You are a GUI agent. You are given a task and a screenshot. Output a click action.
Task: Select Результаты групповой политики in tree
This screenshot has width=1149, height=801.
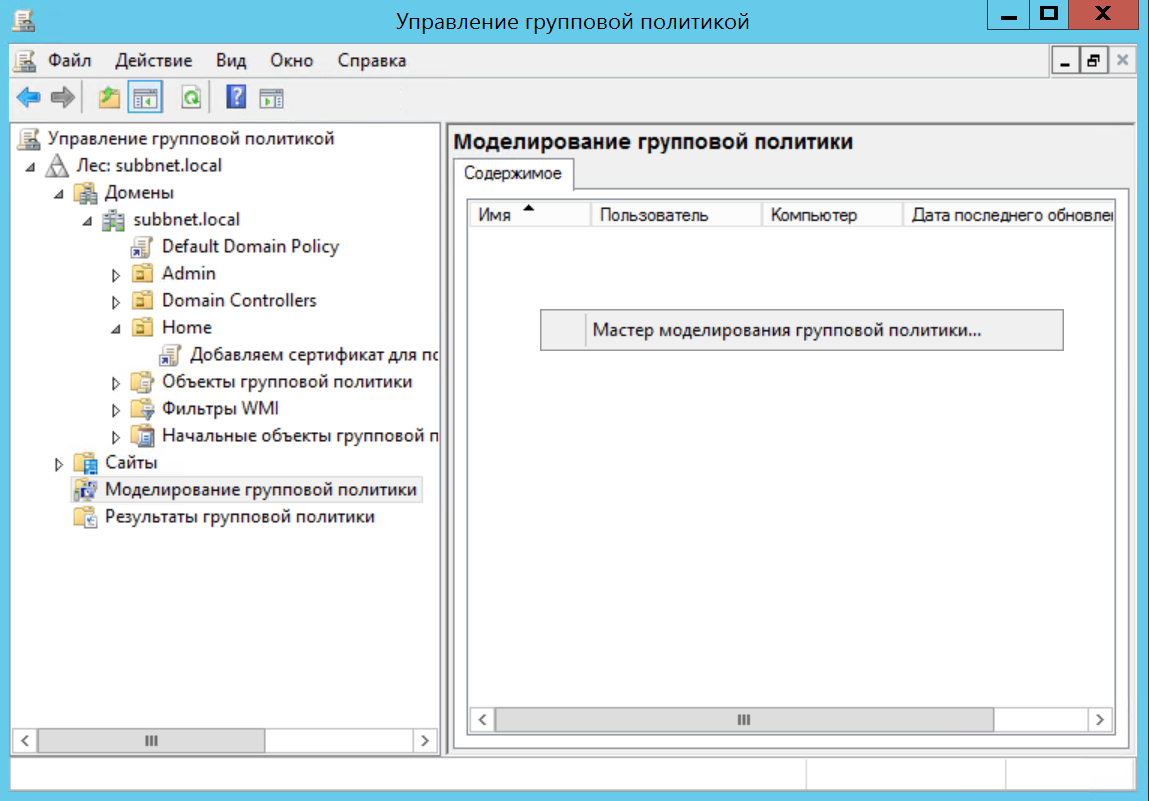click(x=239, y=517)
